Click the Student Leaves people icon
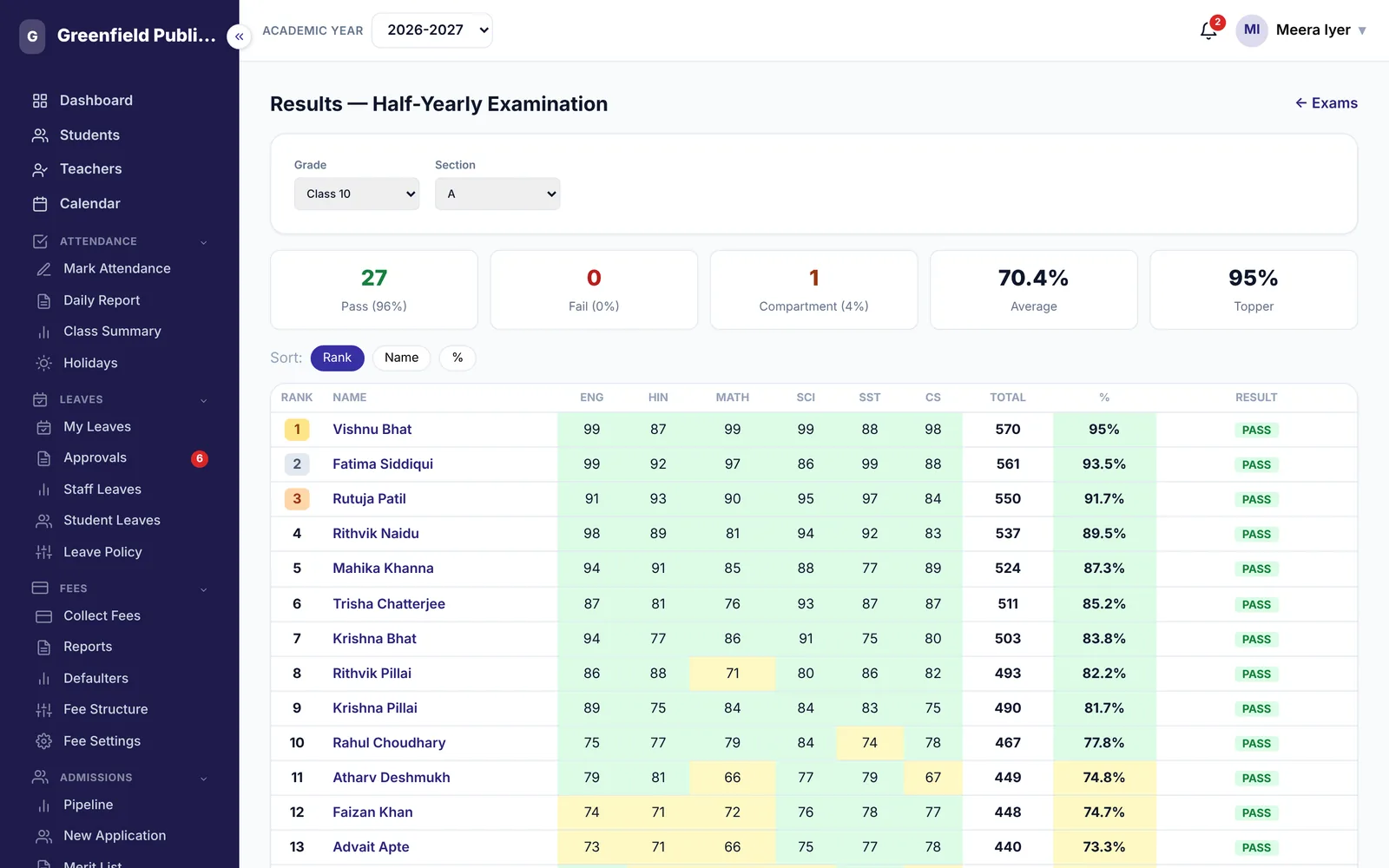Viewport: 1389px width, 868px height. click(x=43, y=521)
